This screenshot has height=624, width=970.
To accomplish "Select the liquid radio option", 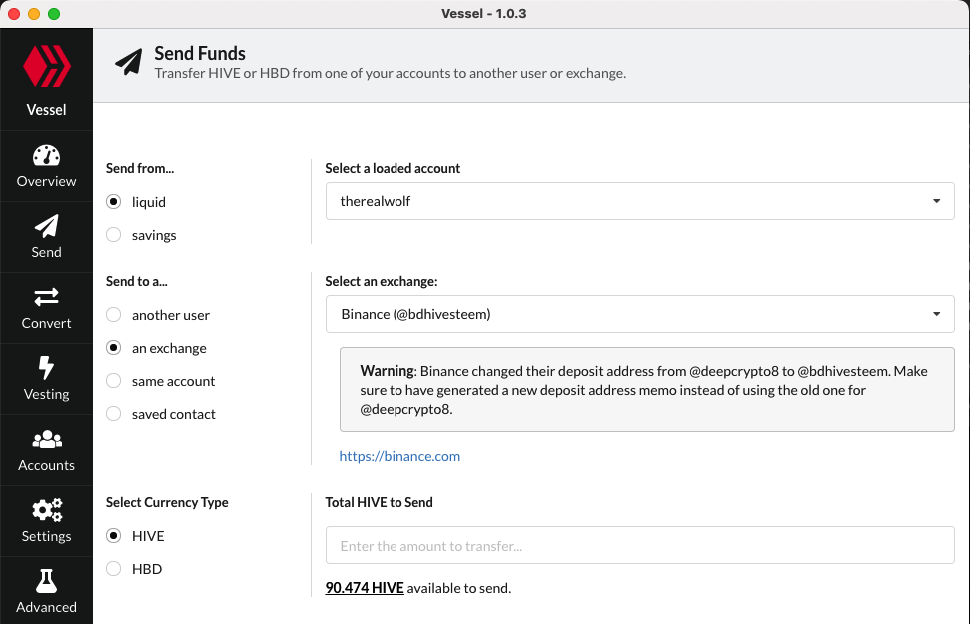I will click(113, 202).
